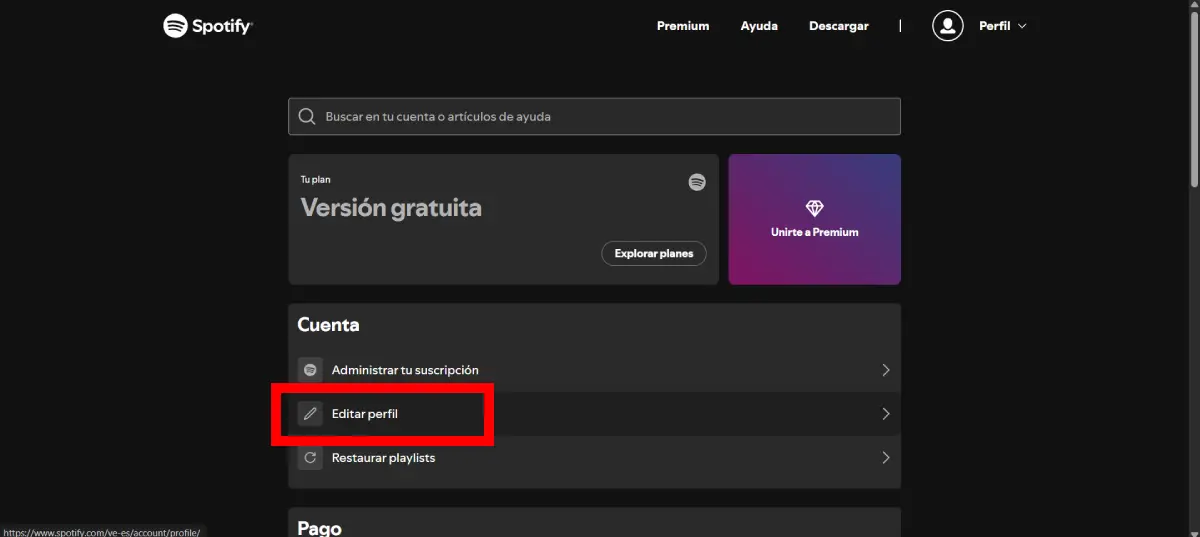This screenshot has width=1200, height=537.
Task: Expand the Perfil dropdown chevron
Action: tap(1022, 26)
